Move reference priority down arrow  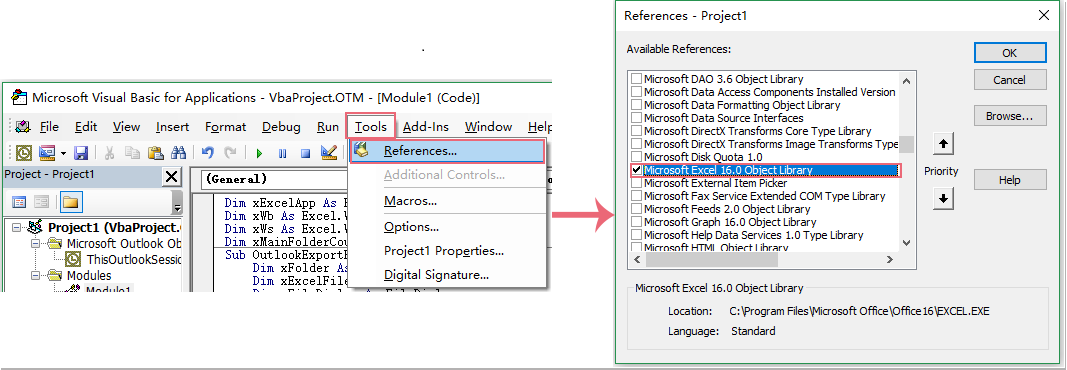click(x=943, y=199)
